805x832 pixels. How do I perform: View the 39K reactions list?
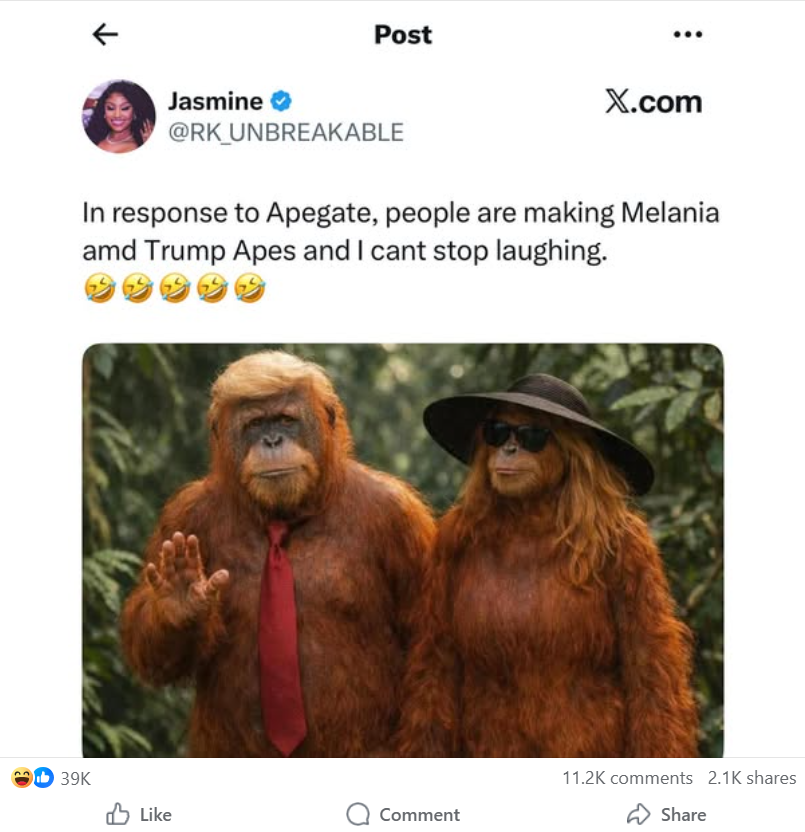click(x=76, y=778)
